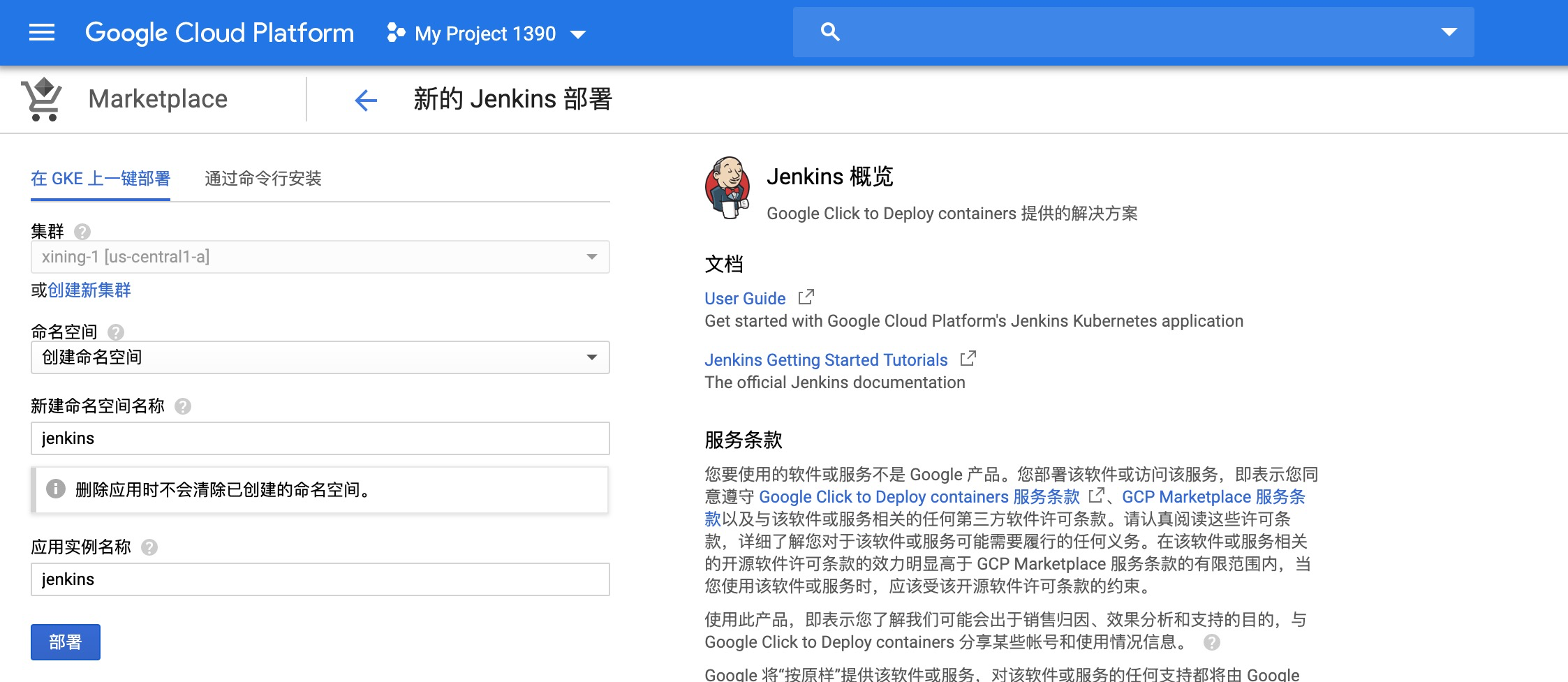Open the User Guide link

click(x=745, y=299)
